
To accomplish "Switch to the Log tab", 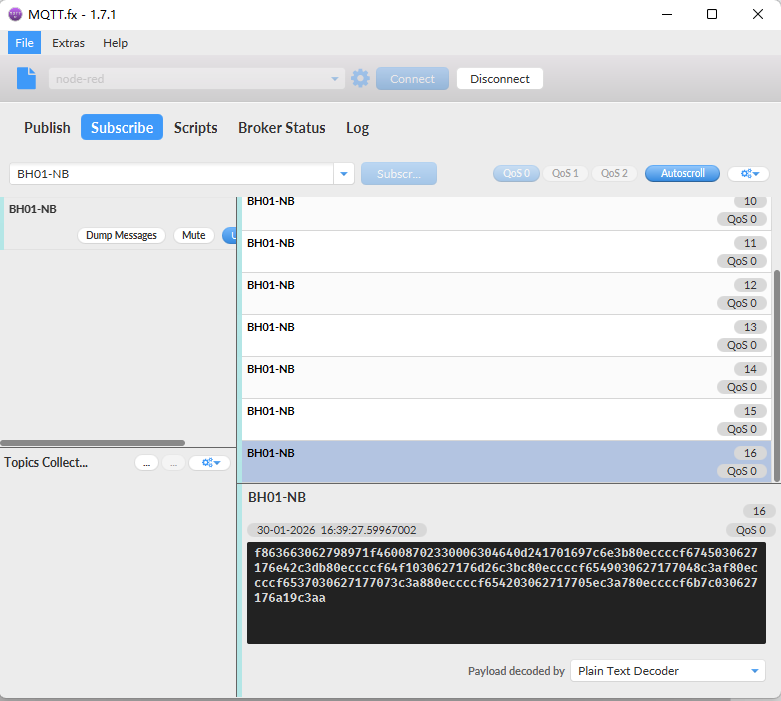I will 358,128.
